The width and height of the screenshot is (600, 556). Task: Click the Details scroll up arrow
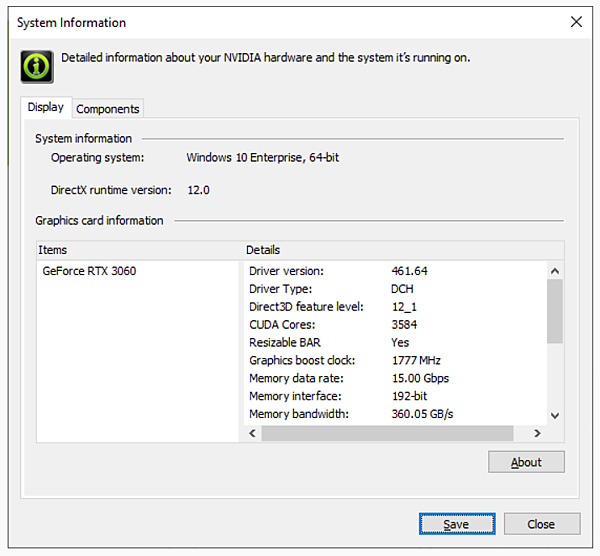click(555, 271)
